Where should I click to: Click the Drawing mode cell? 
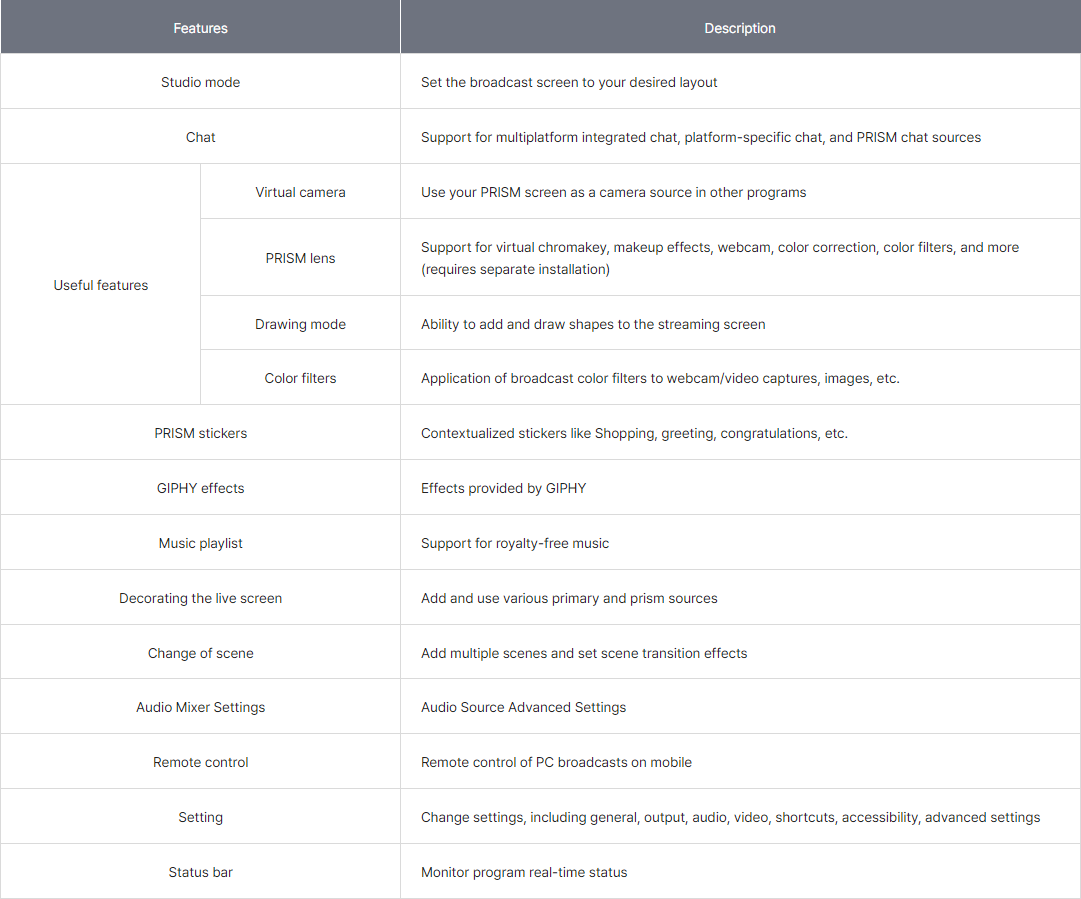tap(300, 324)
